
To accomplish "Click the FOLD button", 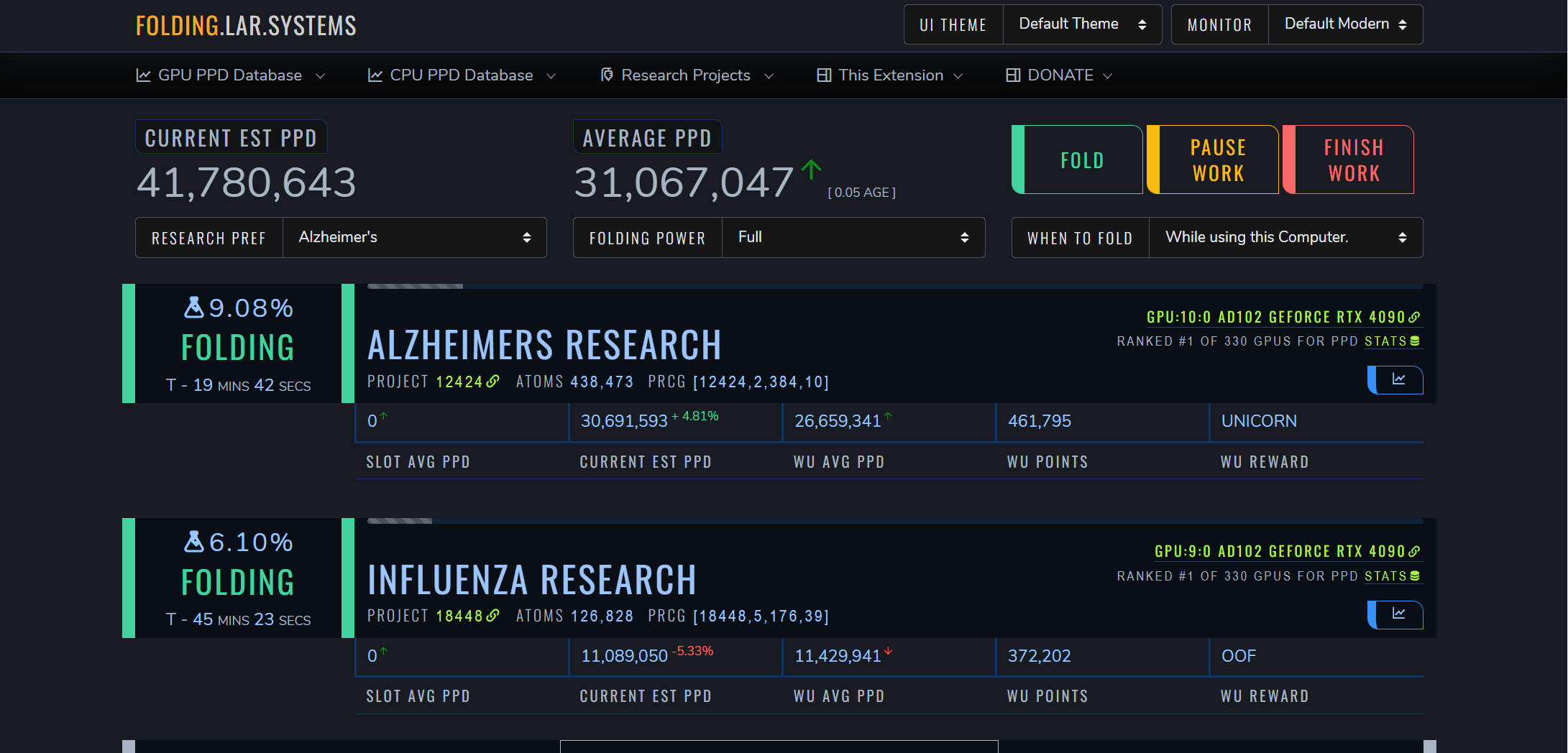I will [x=1077, y=160].
